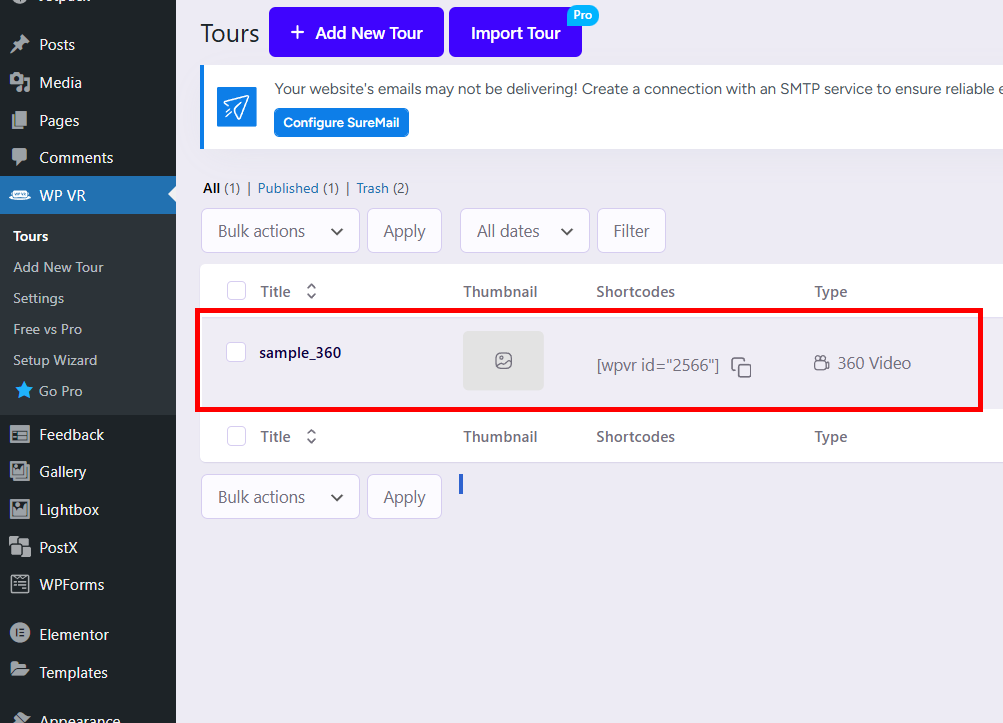The width and height of the screenshot is (1003, 723).
Task: Copy the wpvr shortcode with copy icon
Action: tap(741, 367)
